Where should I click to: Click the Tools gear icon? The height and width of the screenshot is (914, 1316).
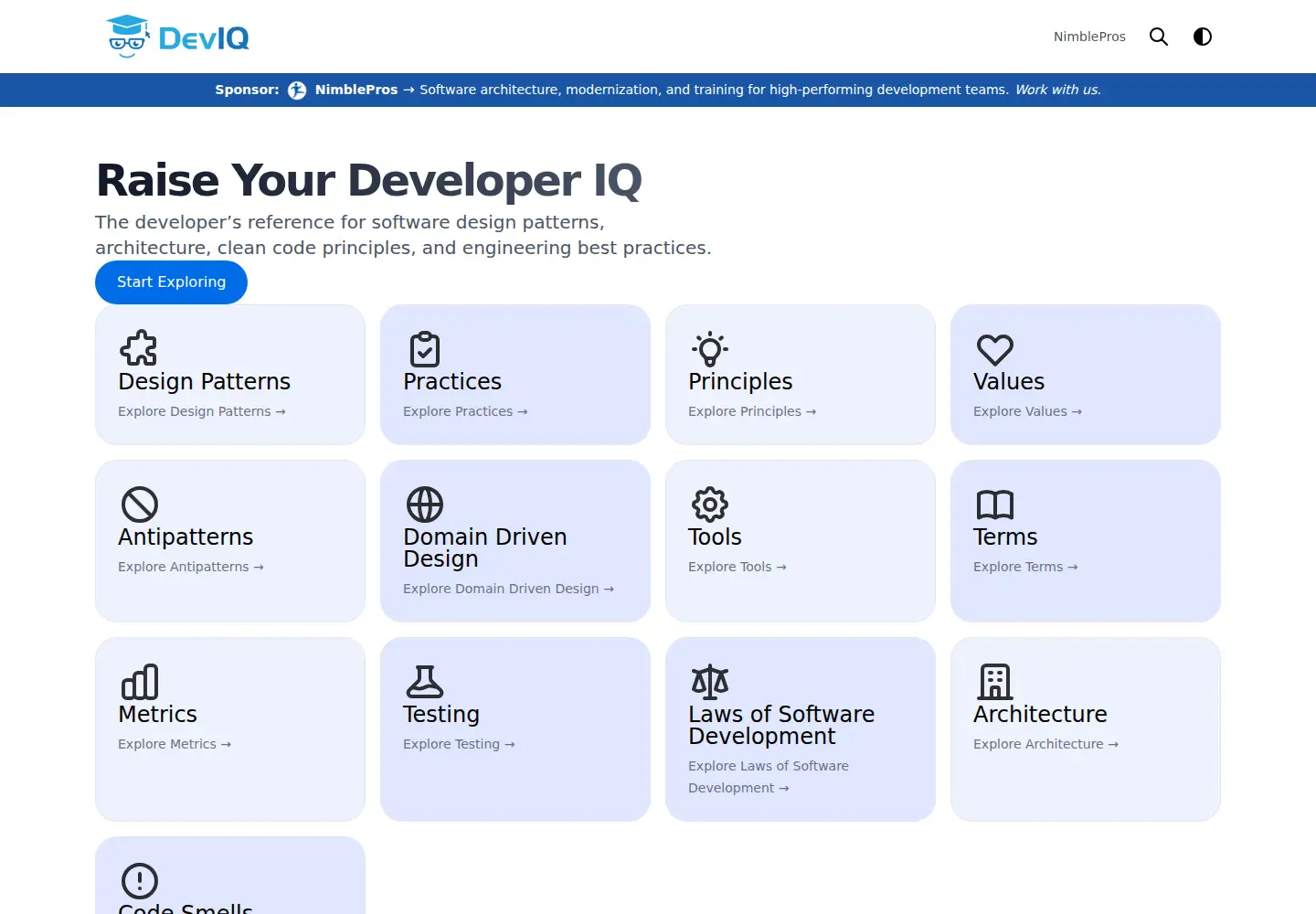709,504
